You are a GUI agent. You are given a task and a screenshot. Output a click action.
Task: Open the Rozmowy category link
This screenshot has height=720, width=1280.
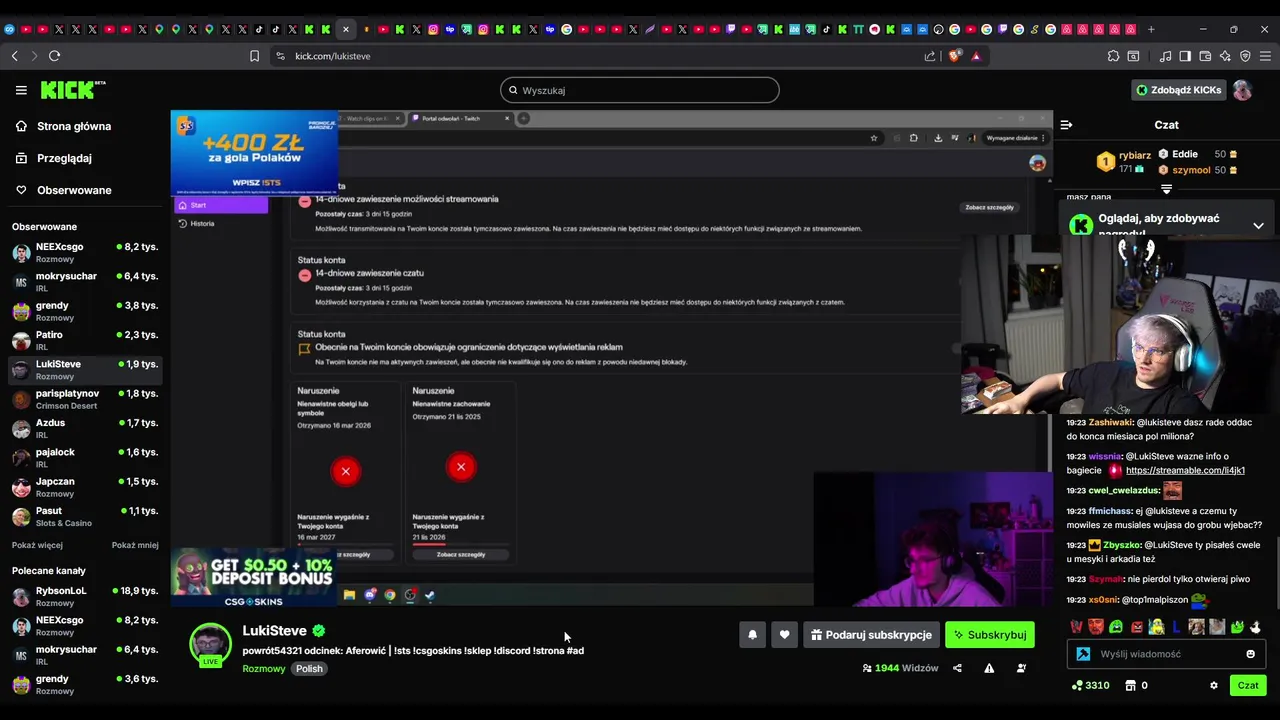pos(264,669)
